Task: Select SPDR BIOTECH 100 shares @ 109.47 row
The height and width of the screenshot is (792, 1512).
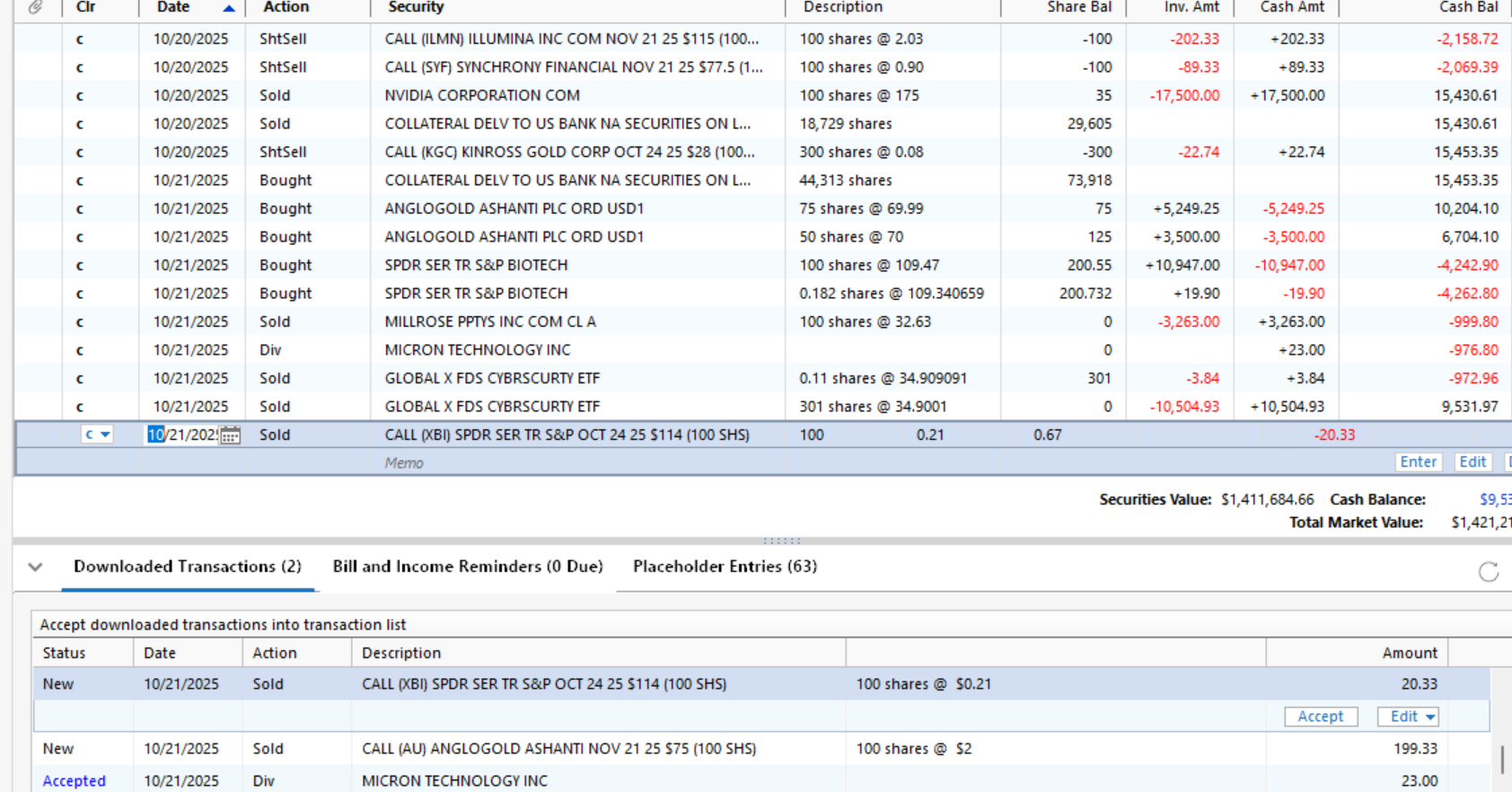Action: tap(763, 265)
